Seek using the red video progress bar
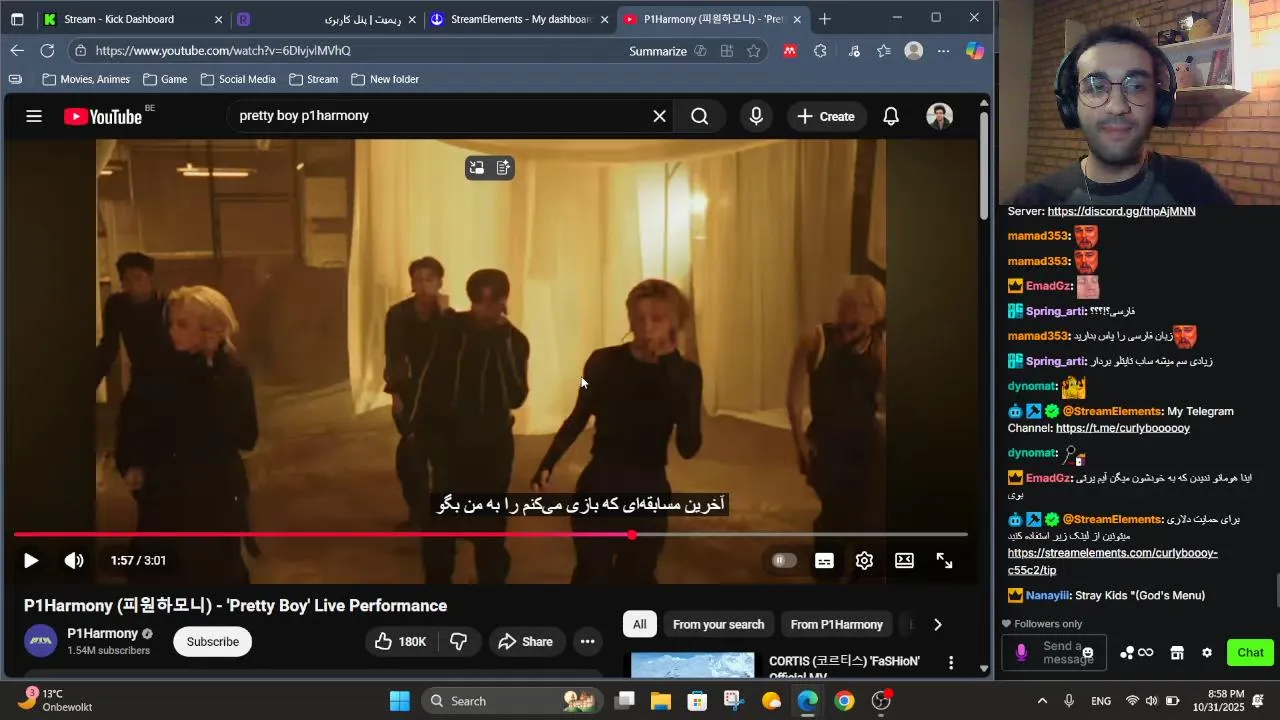The image size is (1280, 720). pos(490,535)
